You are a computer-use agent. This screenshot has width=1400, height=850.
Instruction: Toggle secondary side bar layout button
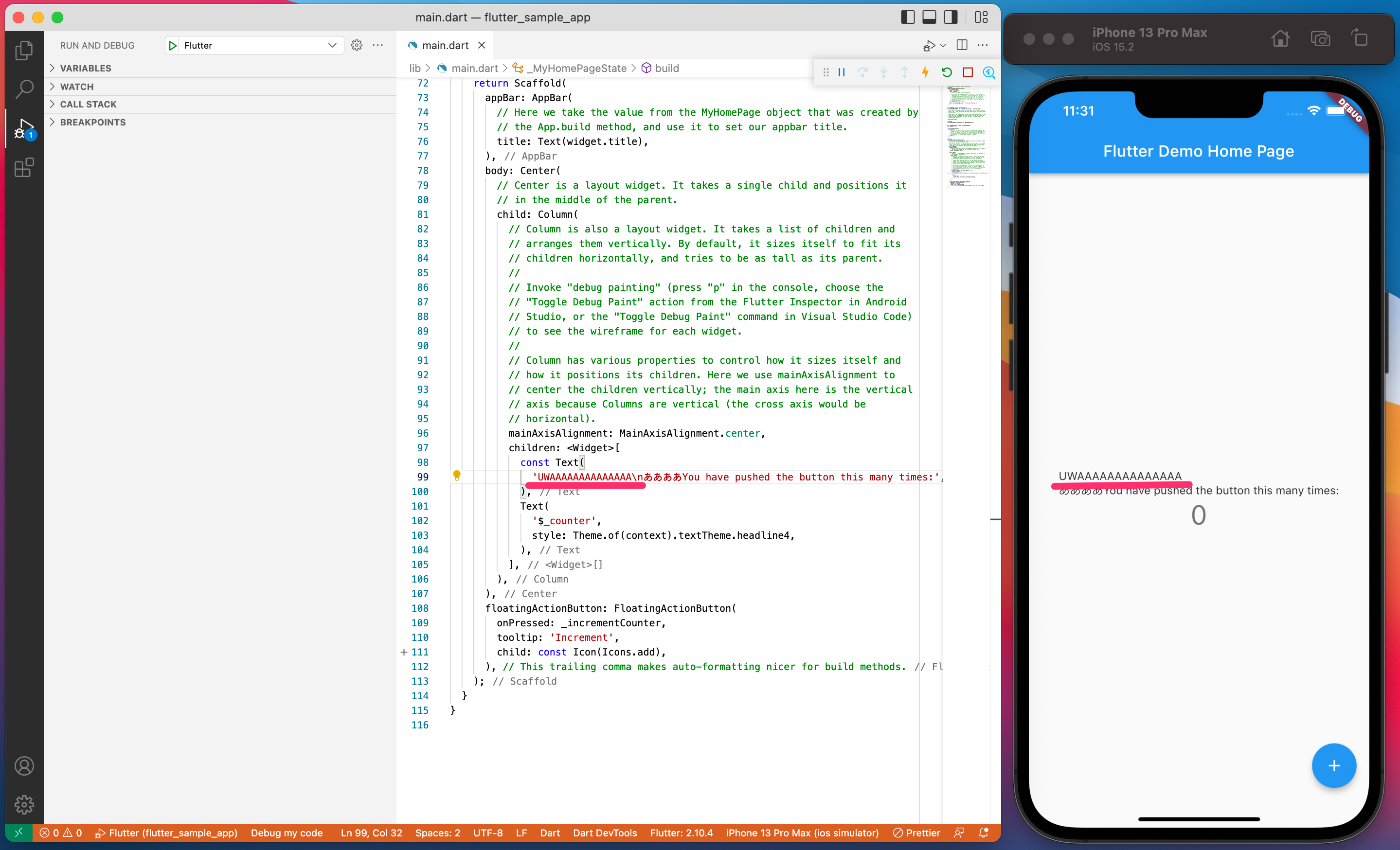(951, 17)
